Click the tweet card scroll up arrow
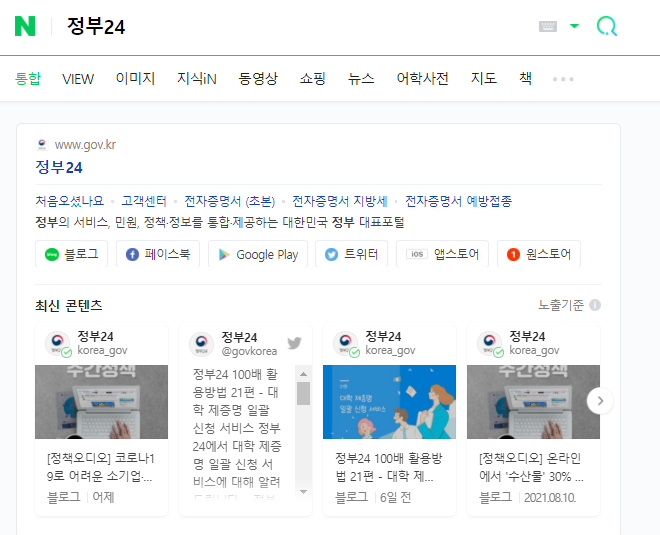660x535 pixels. (x=303, y=374)
